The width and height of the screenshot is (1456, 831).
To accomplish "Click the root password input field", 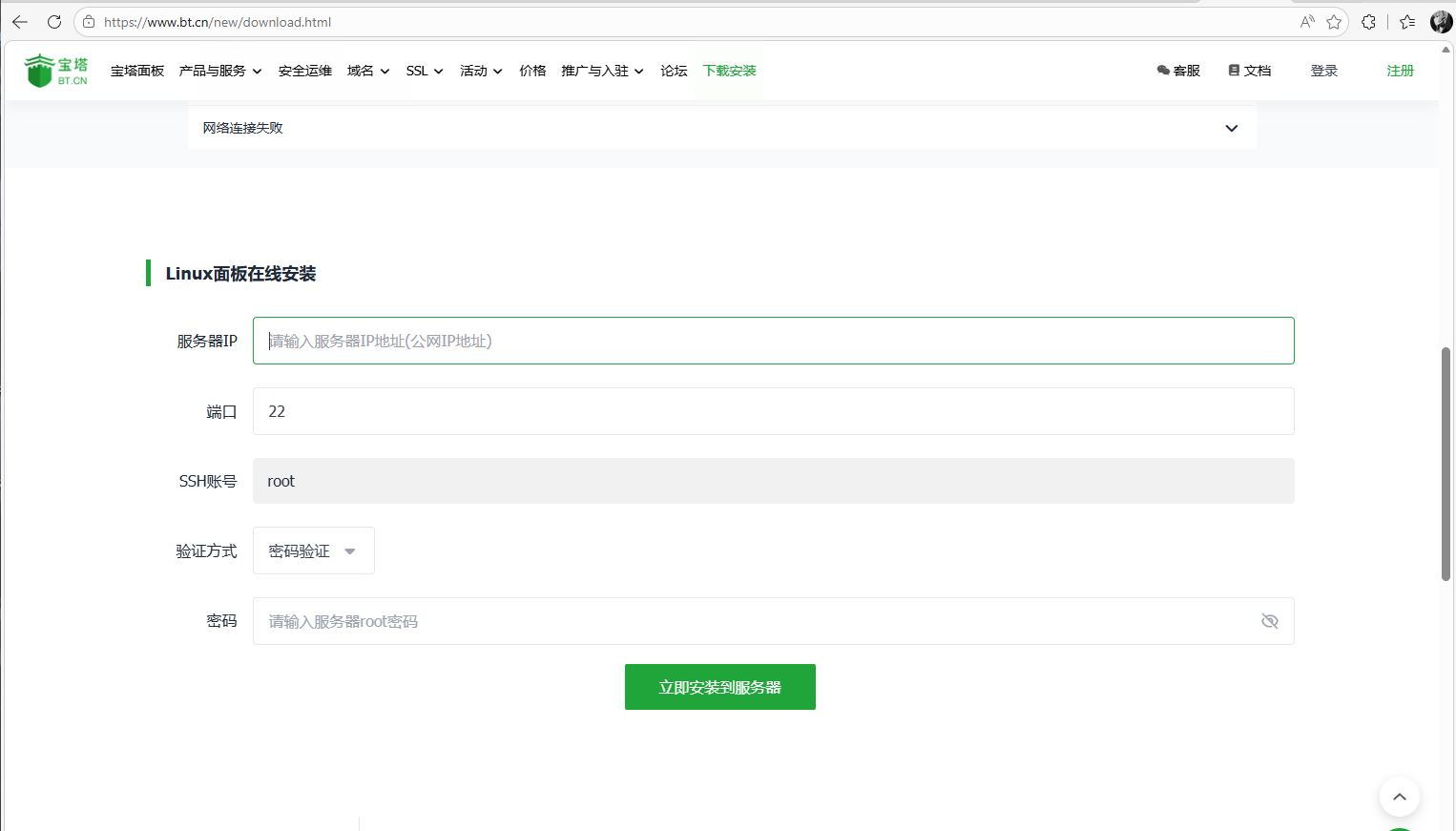I will point(754,621).
